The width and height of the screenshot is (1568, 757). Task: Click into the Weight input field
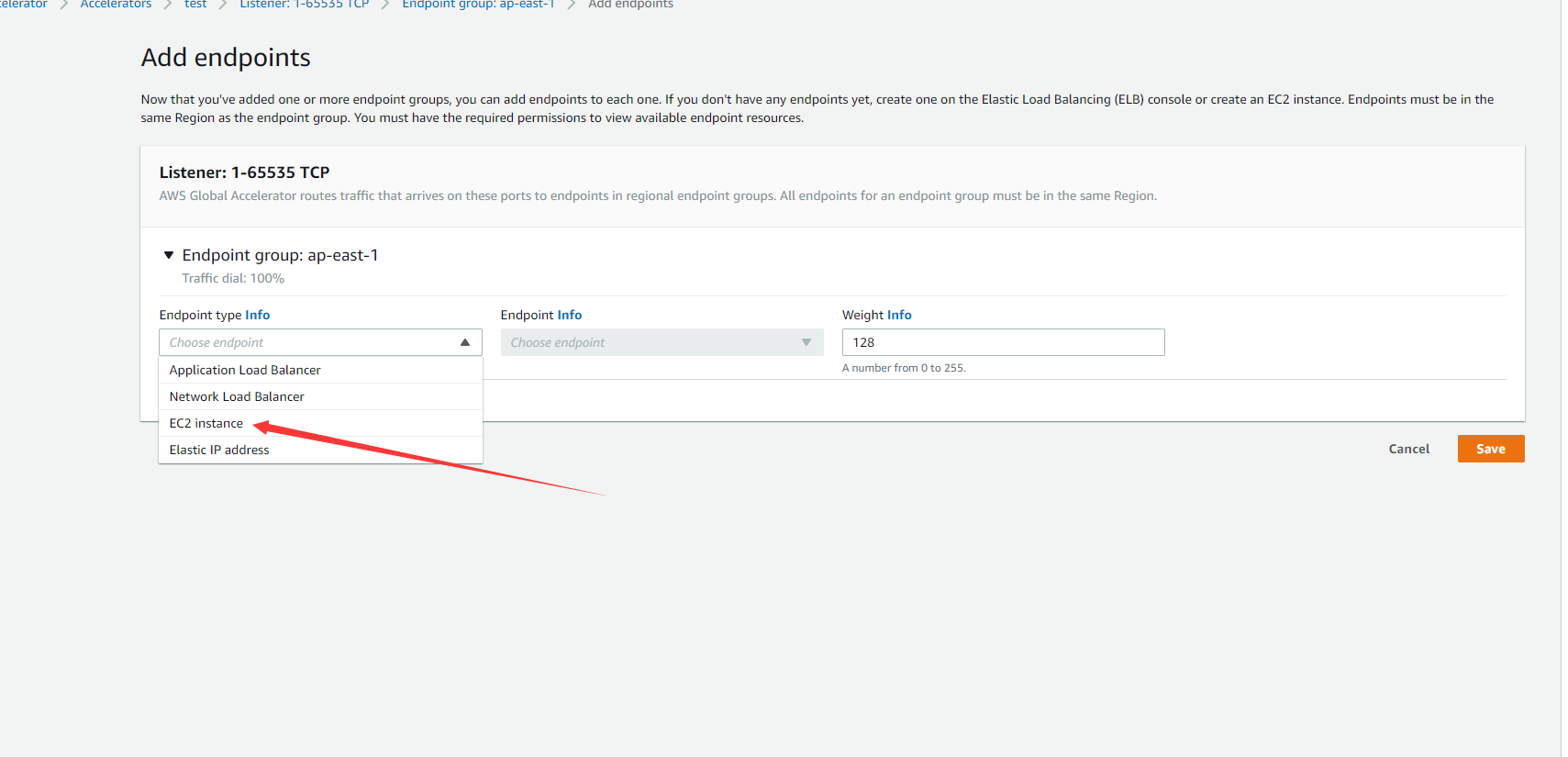pos(1003,342)
